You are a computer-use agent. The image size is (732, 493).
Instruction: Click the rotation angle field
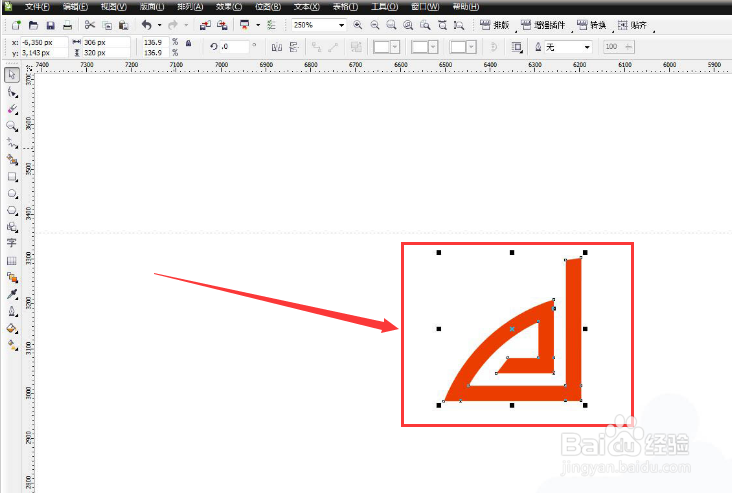point(234,47)
